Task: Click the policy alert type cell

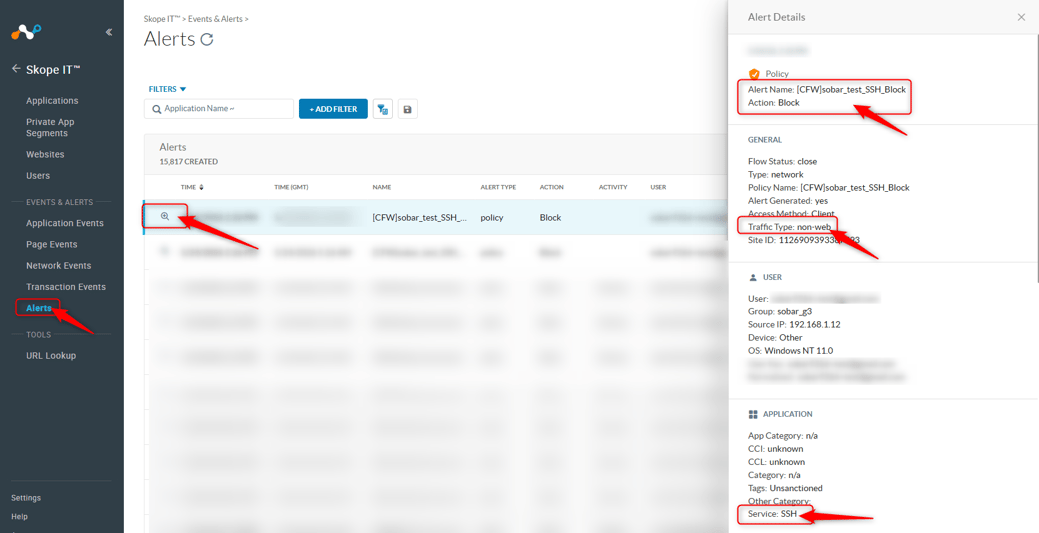Action: pos(493,217)
